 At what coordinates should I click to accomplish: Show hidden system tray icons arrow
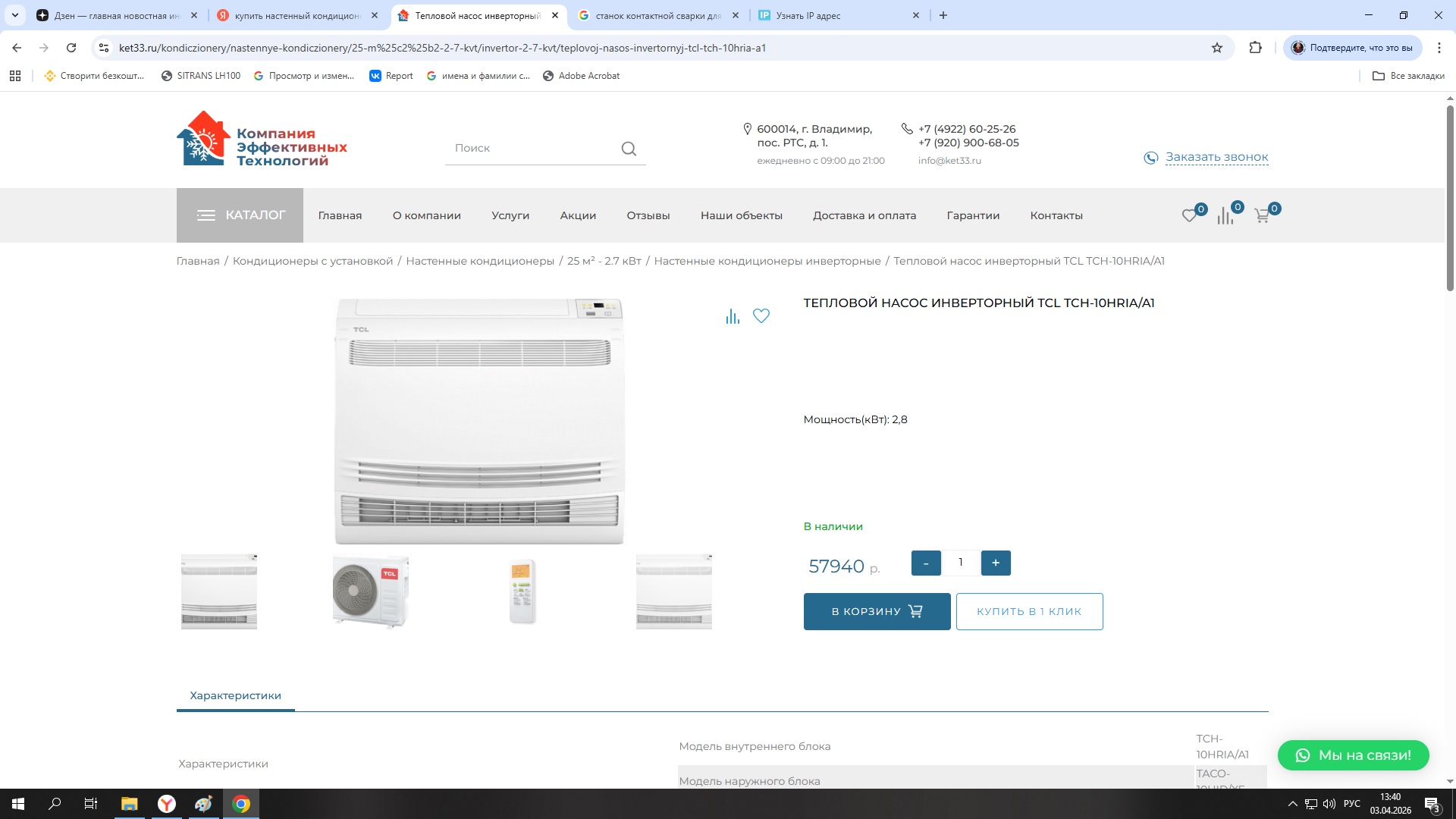pyautogui.click(x=1292, y=804)
